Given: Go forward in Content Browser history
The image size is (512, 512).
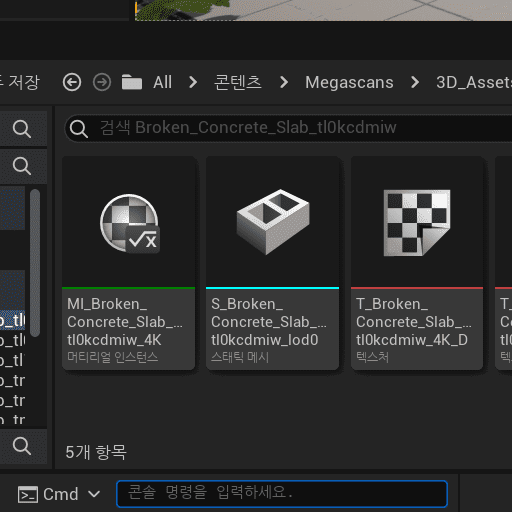Looking at the screenshot, I should pyautogui.click(x=102, y=82).
